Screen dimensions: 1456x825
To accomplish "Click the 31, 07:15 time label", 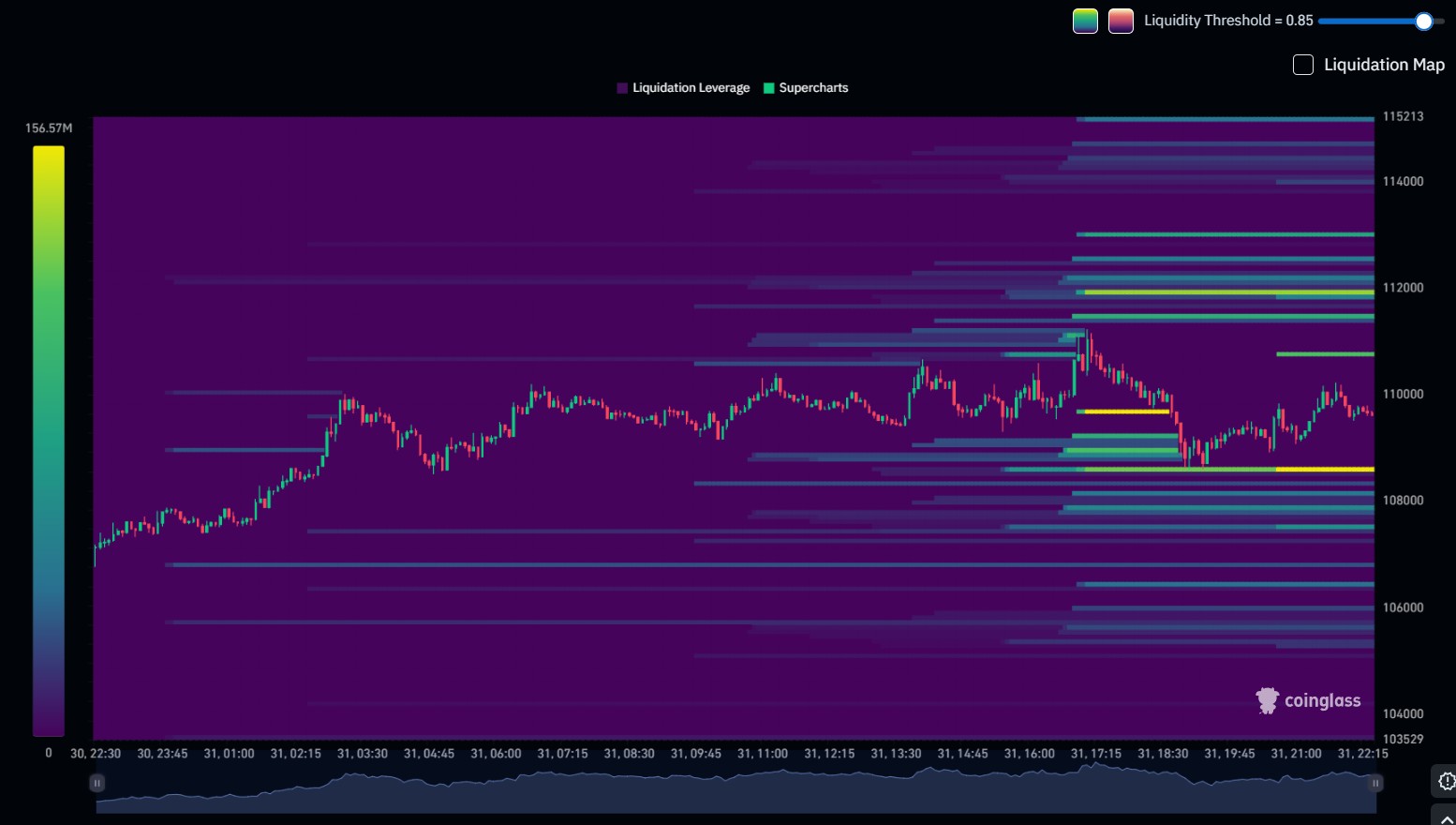I will tap(562, 754).
